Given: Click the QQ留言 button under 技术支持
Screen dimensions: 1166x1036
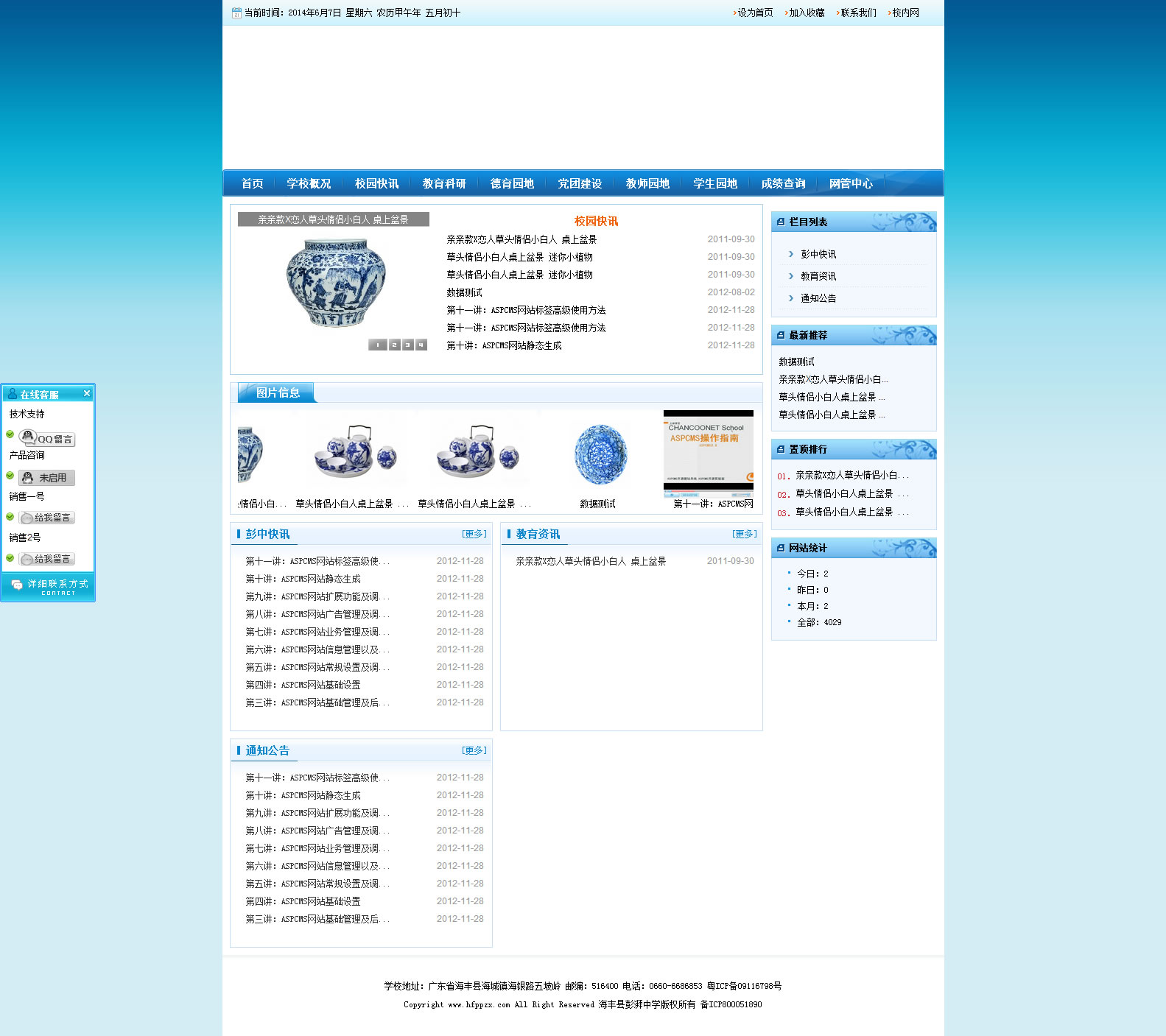Looking at the screenshot, I should 47,438.
